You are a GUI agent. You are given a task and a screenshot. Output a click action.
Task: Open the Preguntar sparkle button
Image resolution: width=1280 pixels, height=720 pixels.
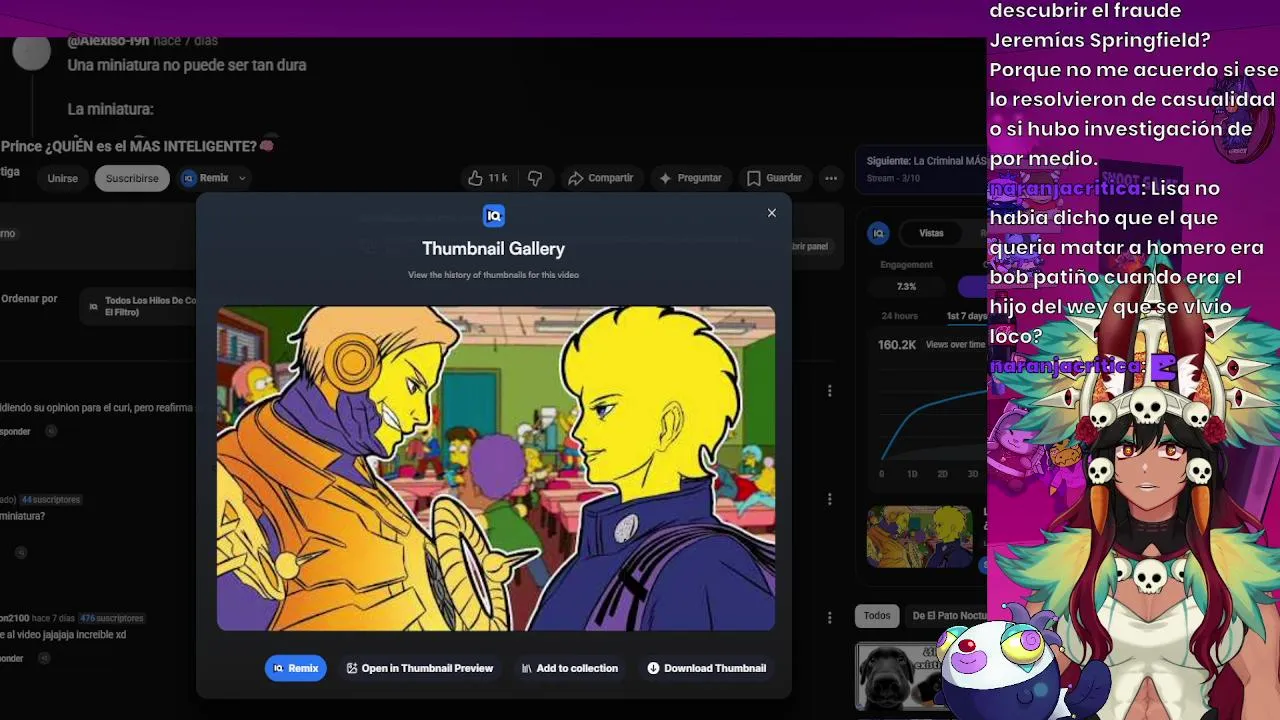pos(690,178)
